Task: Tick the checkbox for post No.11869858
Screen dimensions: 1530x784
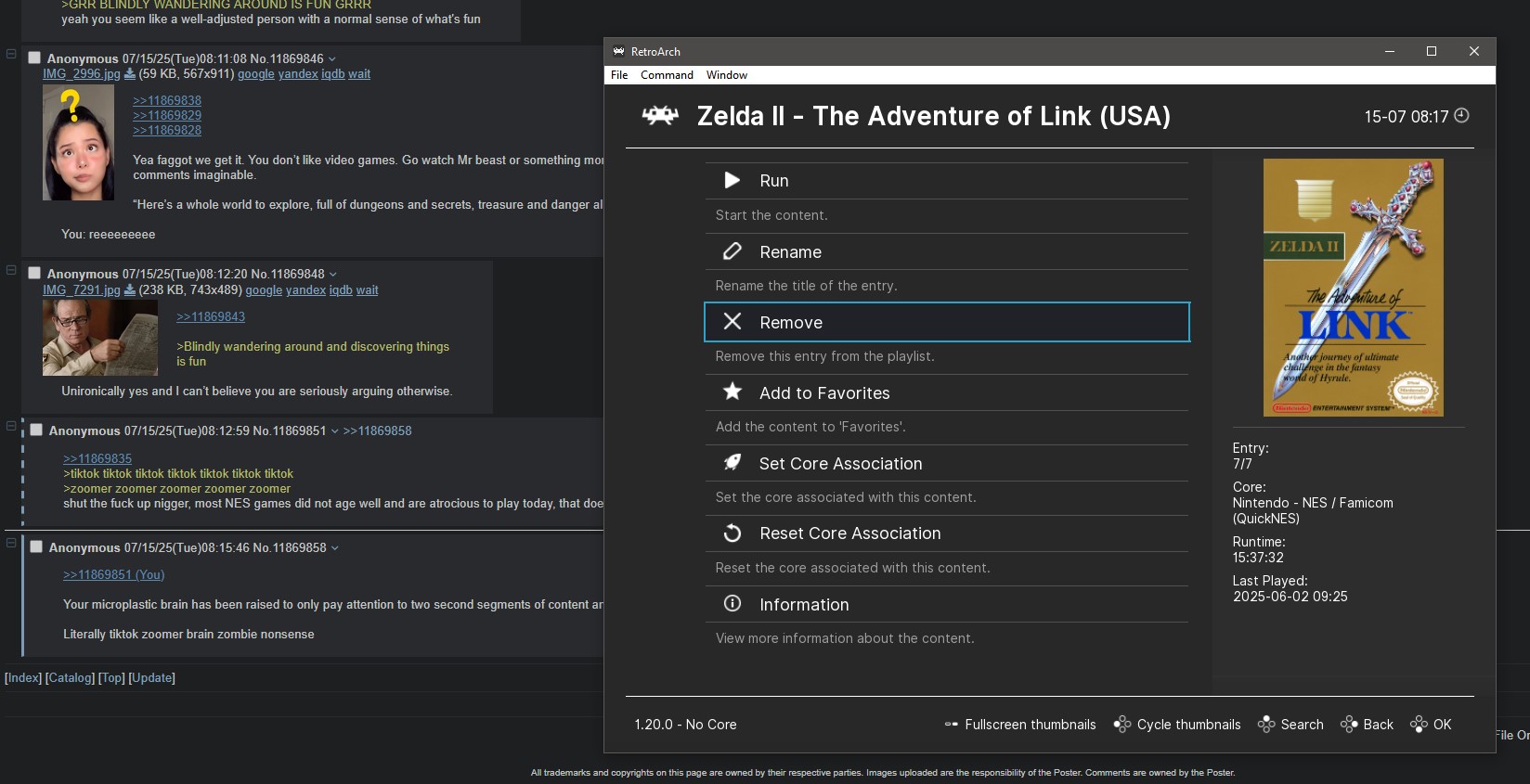Action: [36, 547]
